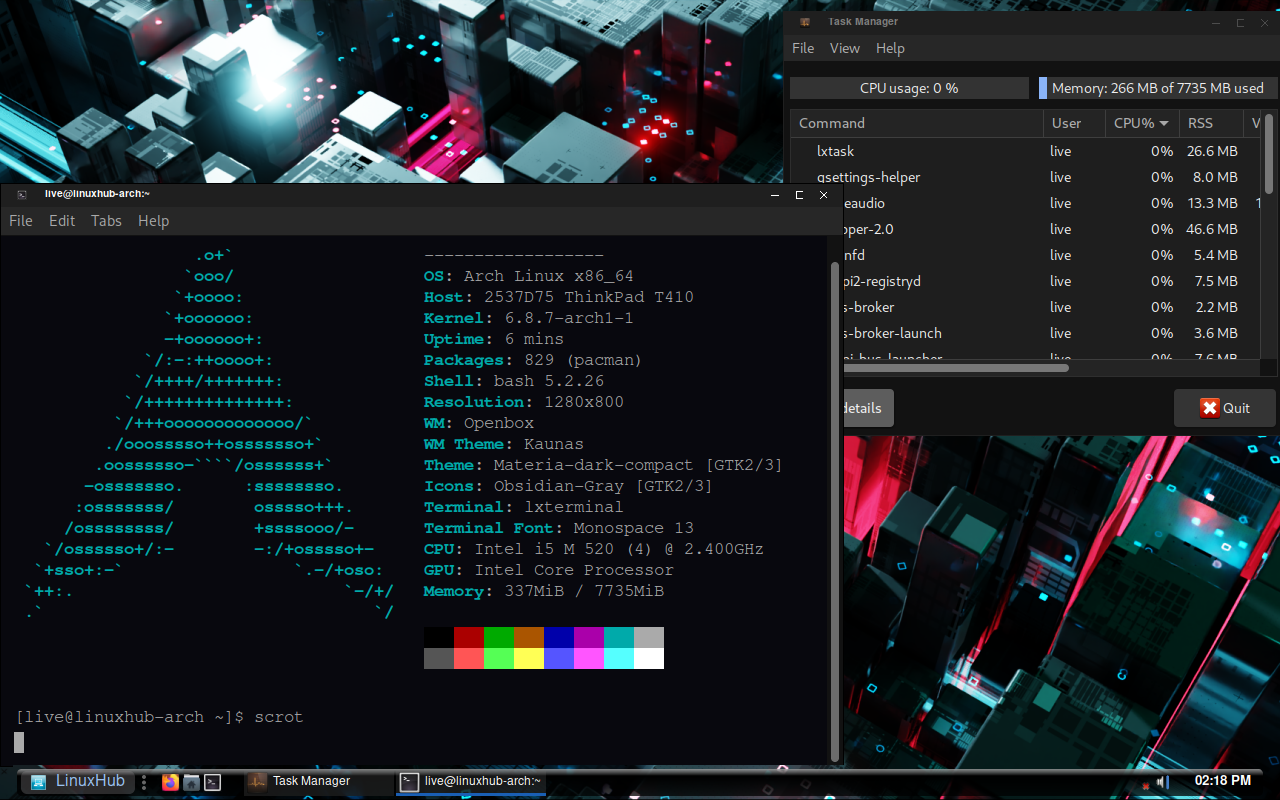Image resolution: width=1280 pixels, height=800 pixels.
Task: Click the panel separator handle beside LinuxHub
Action: tap(145, 782)
